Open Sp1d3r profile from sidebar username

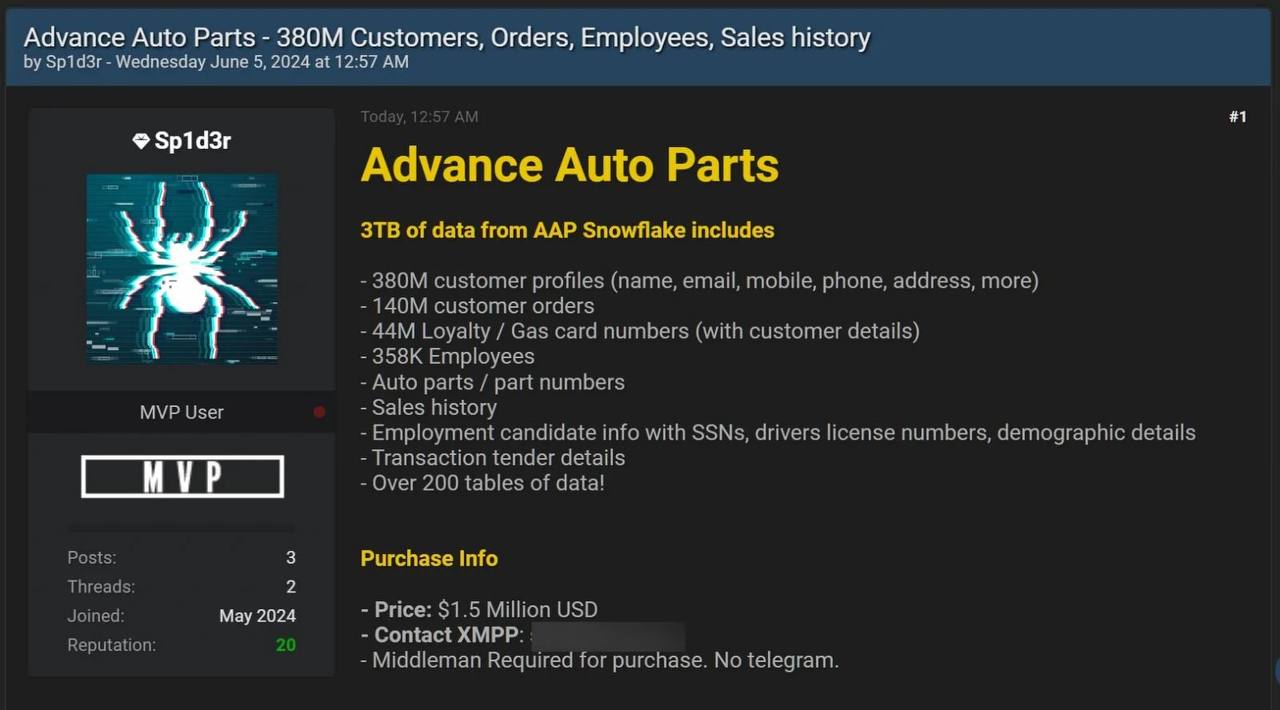[193, 141]
